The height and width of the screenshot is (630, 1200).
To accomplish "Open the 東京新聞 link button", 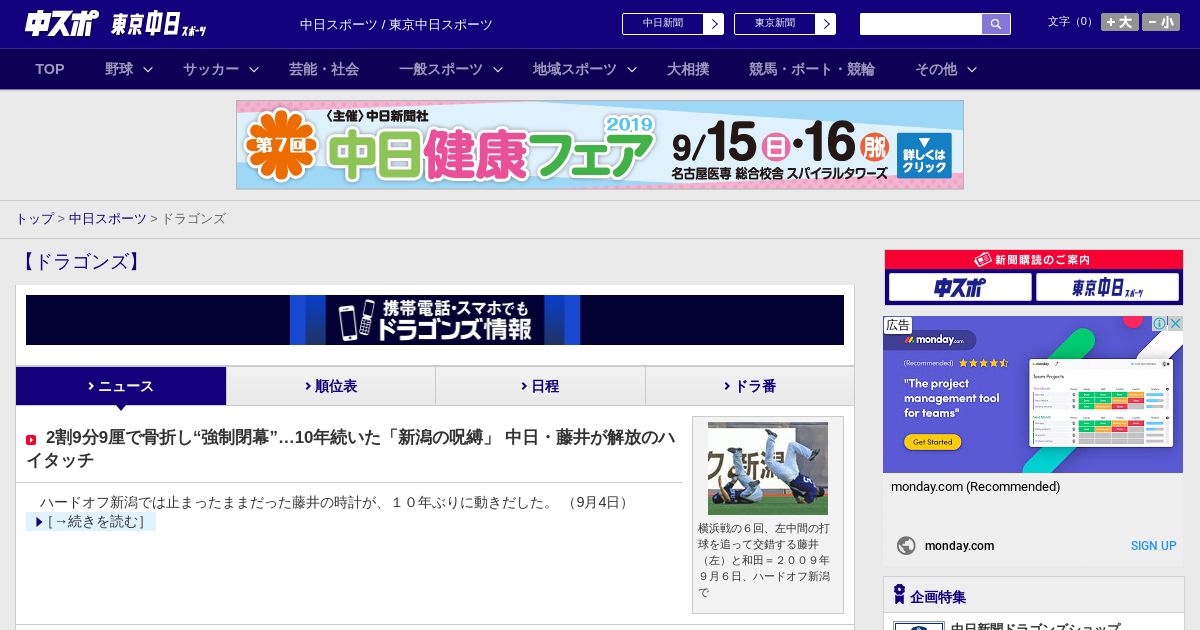I will 775,24.
